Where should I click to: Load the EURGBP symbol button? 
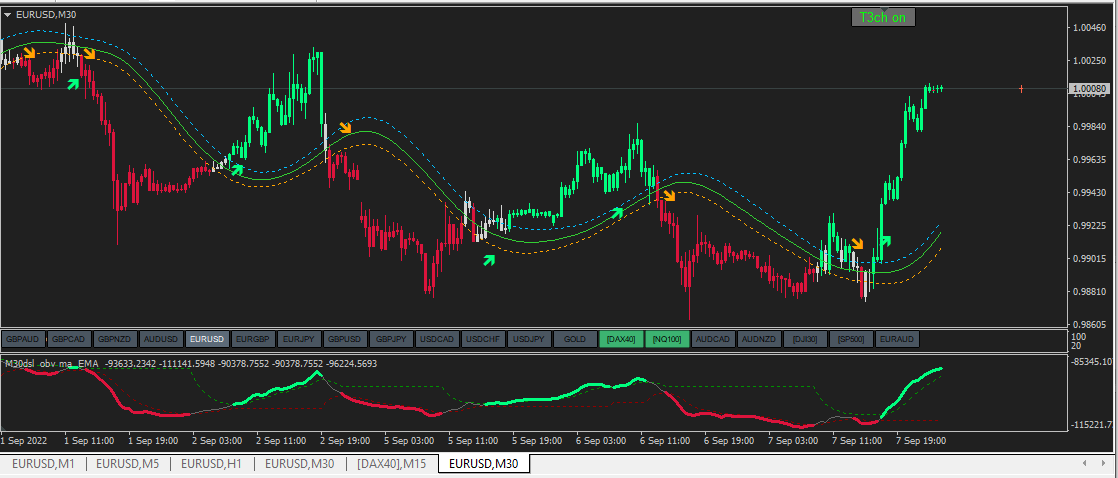coord(252,339)
